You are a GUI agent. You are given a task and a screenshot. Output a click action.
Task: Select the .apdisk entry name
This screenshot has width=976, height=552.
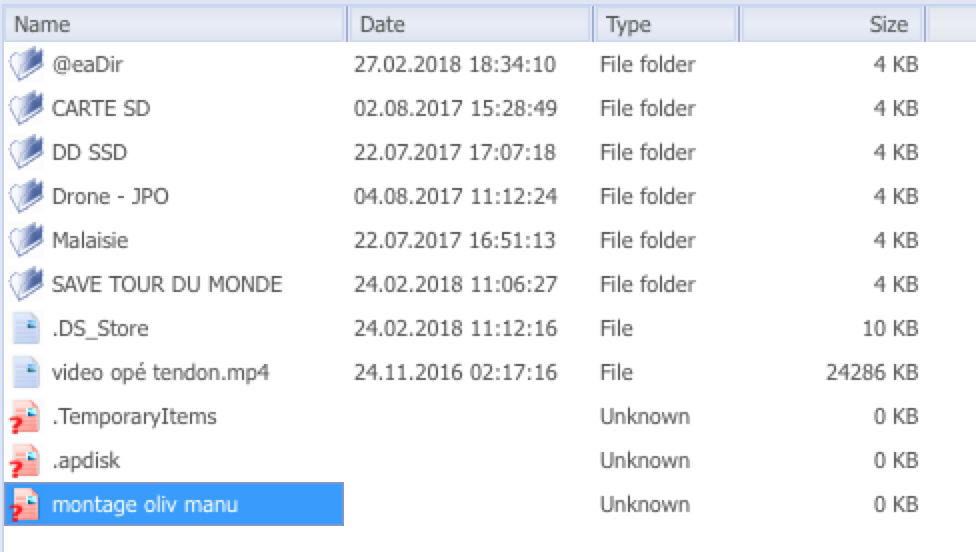86,461
